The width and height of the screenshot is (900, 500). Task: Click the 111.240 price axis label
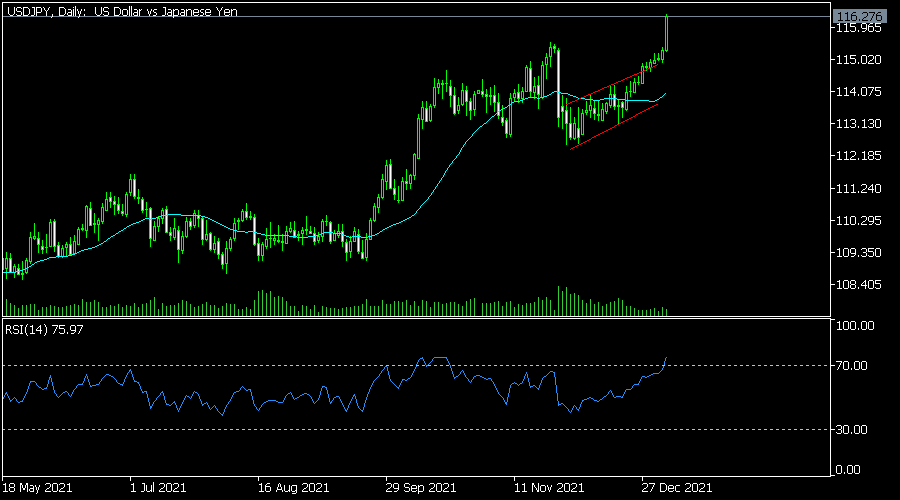point(859,189)
